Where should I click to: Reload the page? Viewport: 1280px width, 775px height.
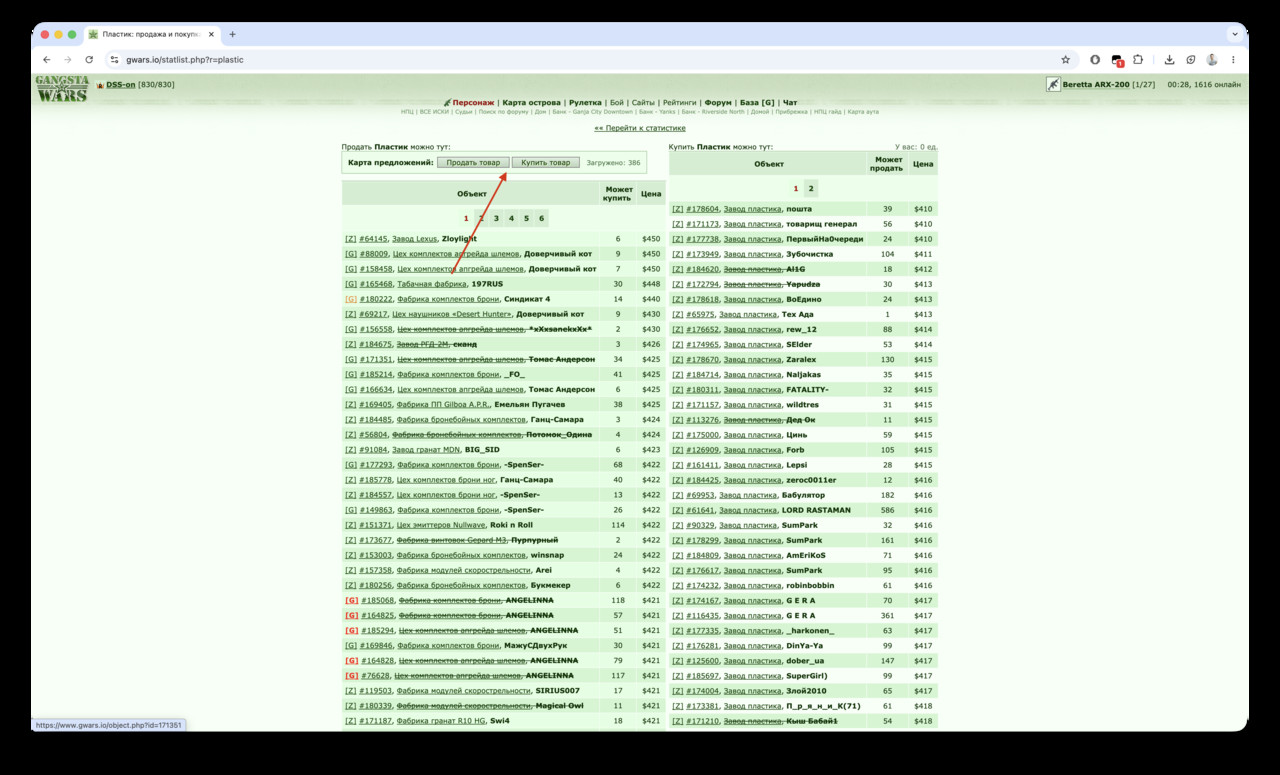click(x=89, y=60)
